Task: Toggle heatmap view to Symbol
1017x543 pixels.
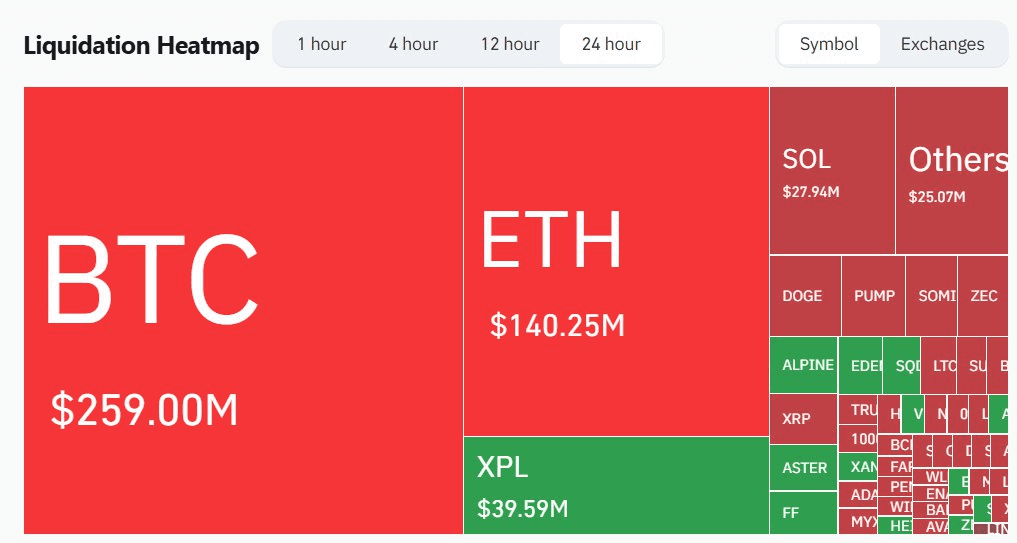Action: pyautogui.click(x=829, y=44)
